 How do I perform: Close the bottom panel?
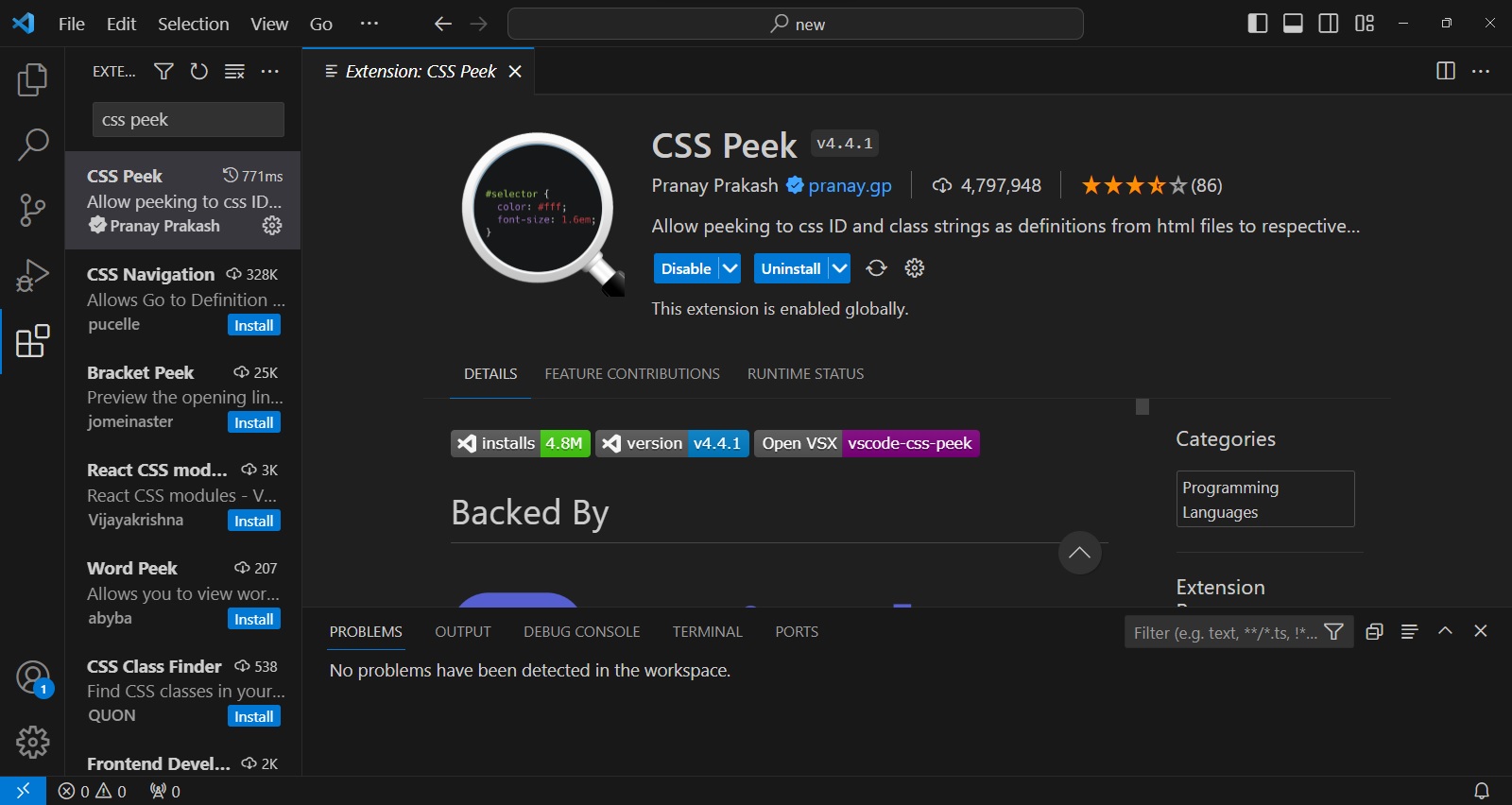(x=1481, y=631)
